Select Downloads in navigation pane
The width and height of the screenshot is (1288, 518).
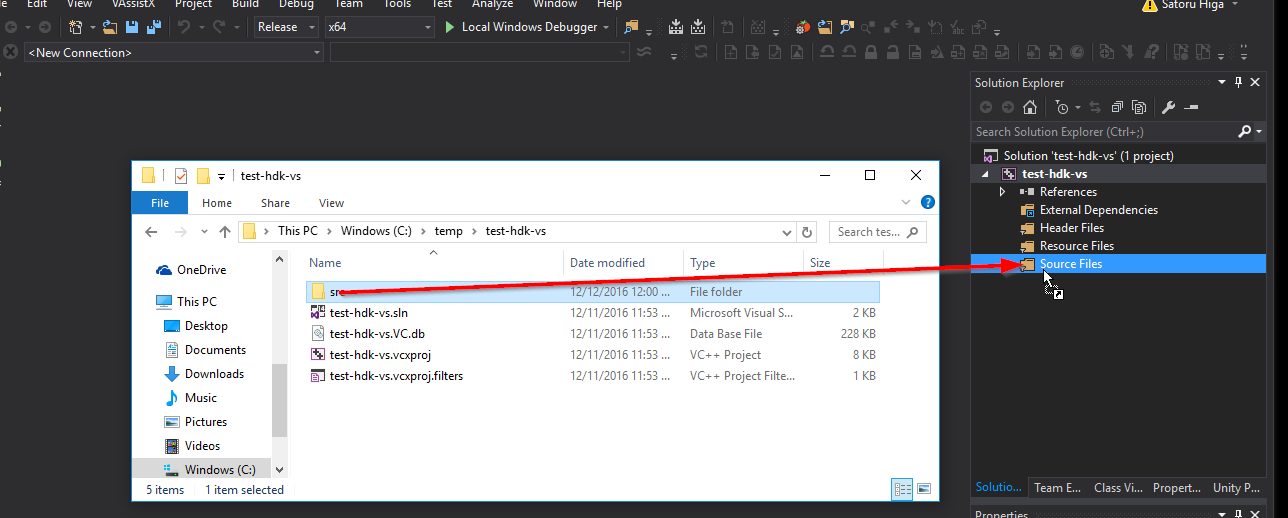(203, 374)
